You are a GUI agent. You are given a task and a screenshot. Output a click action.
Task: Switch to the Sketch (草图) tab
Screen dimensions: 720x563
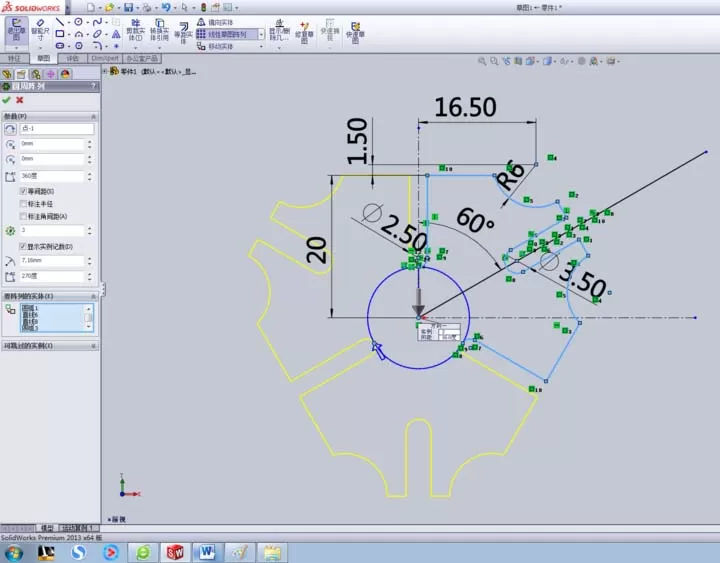tap(44, 58)
